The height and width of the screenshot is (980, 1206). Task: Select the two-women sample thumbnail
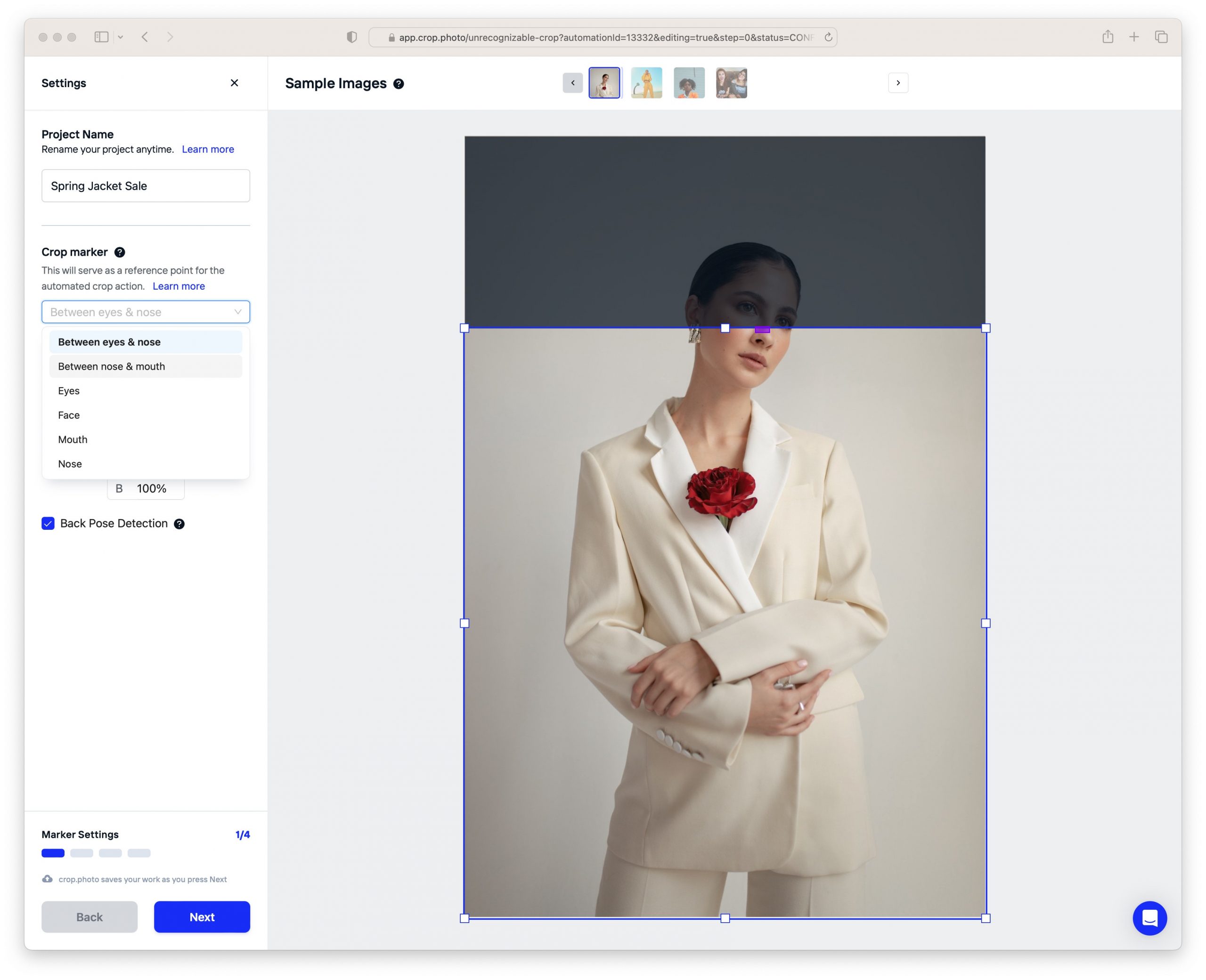pyautogui.click(x=731, y=83)
